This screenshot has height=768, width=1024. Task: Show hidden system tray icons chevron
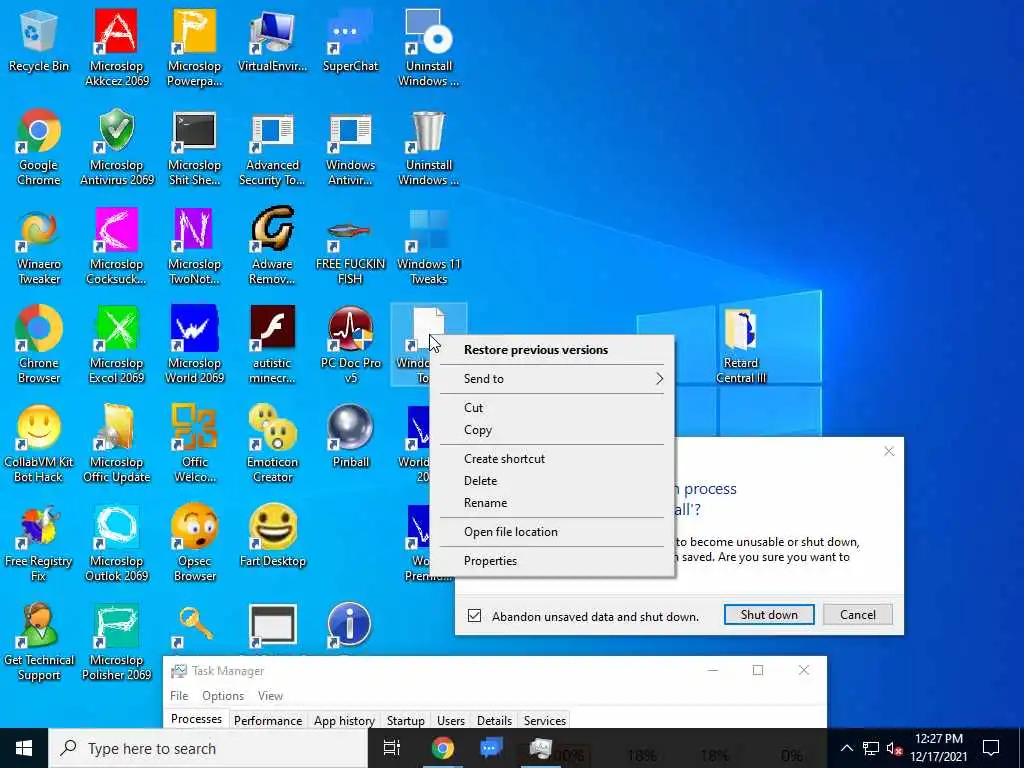tap(846, 748)
